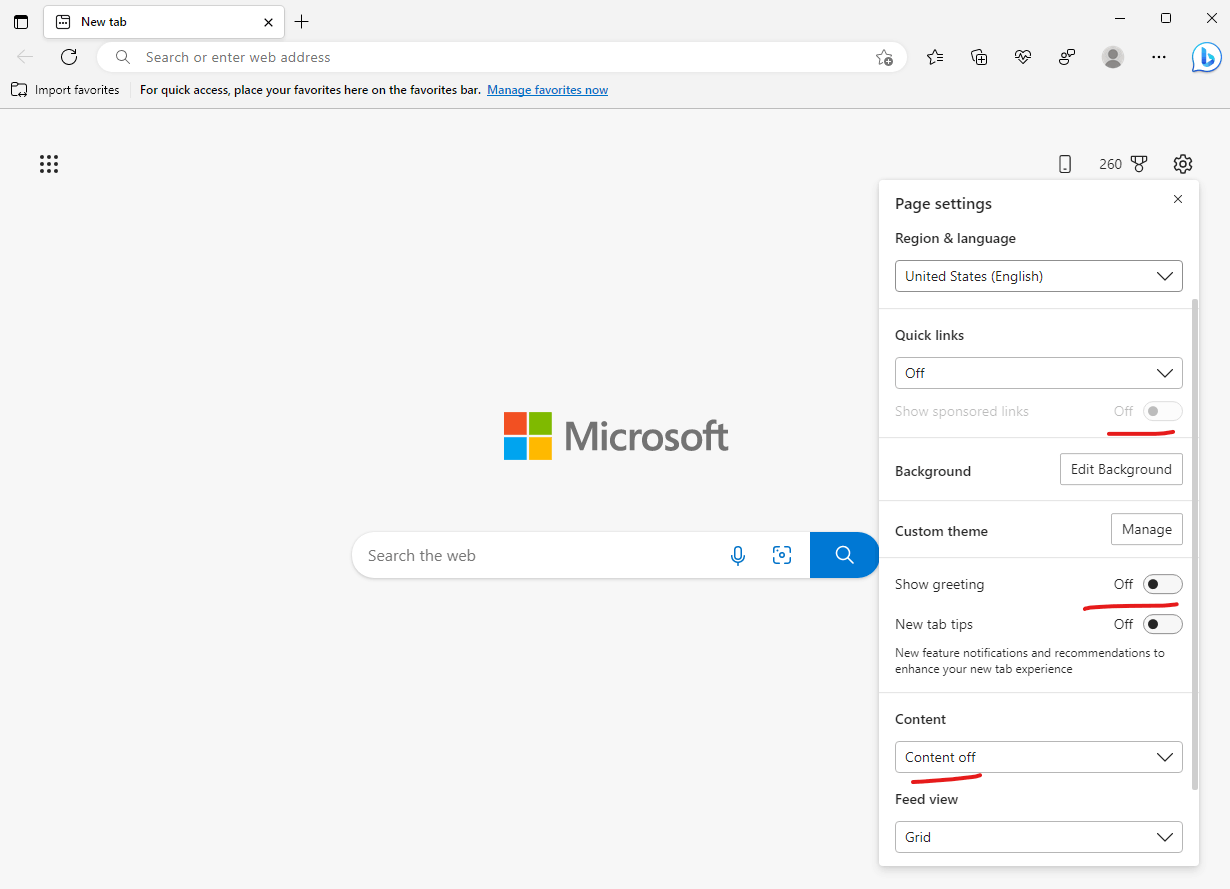Click the mobile phone icon
Screen dimensions: 1230x889
coord(1065,164)
